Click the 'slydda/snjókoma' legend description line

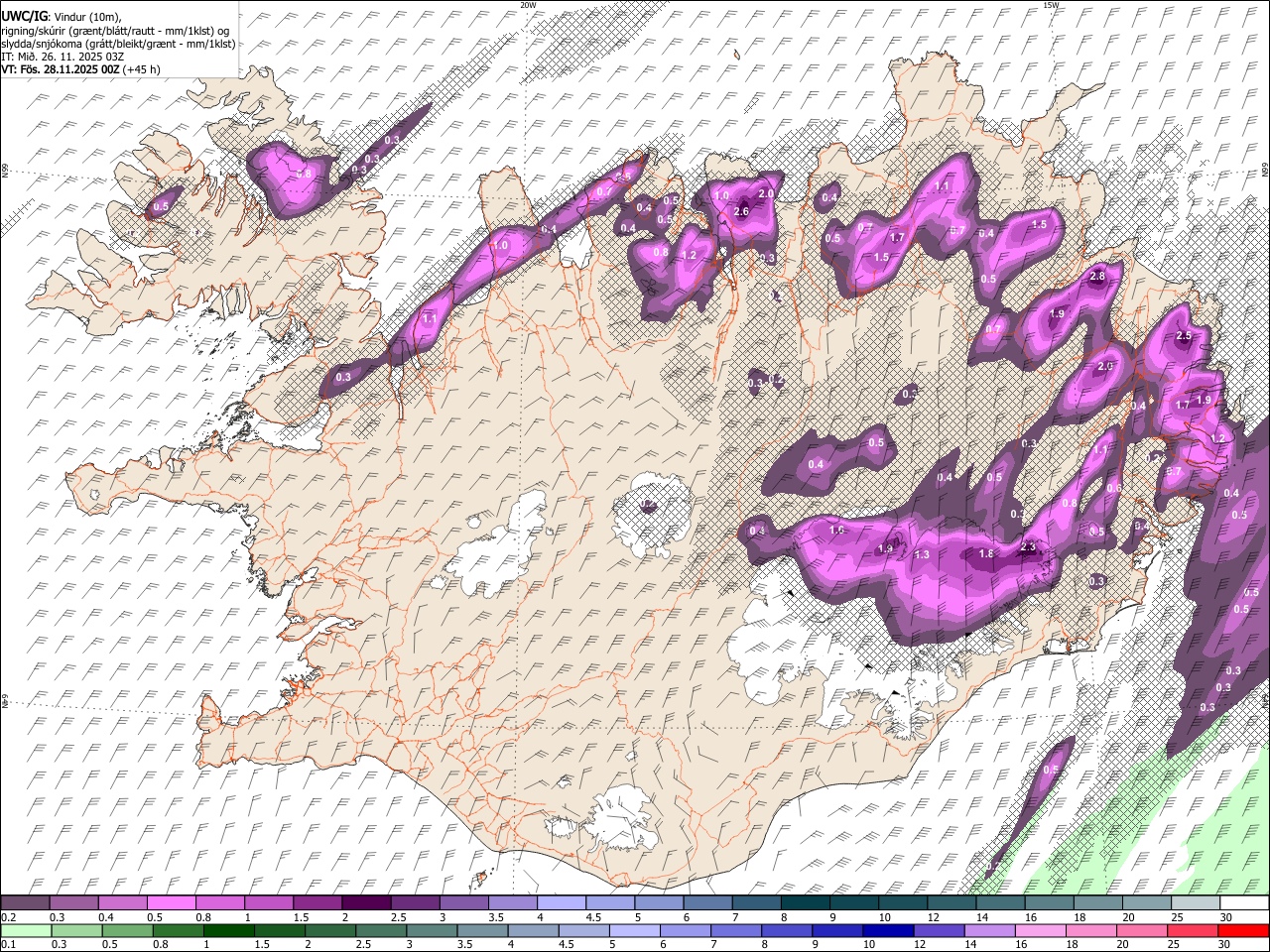click(x=118, y=44)
